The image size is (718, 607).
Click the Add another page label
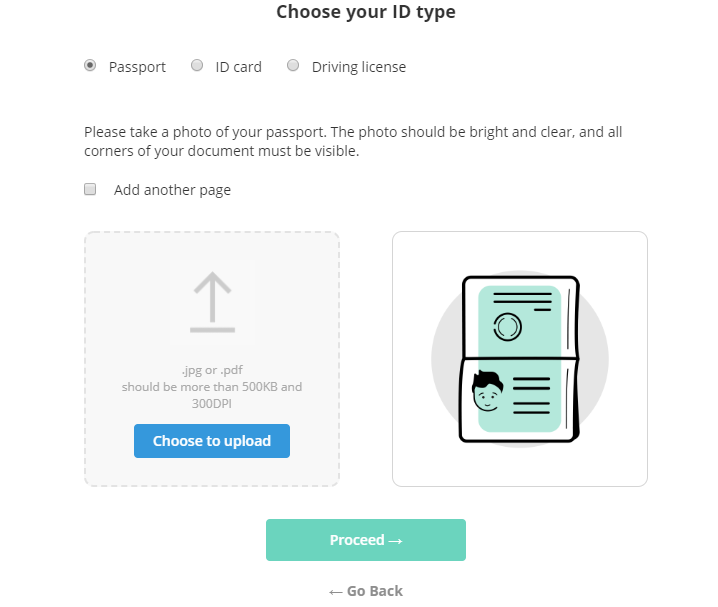pos(172,190)
